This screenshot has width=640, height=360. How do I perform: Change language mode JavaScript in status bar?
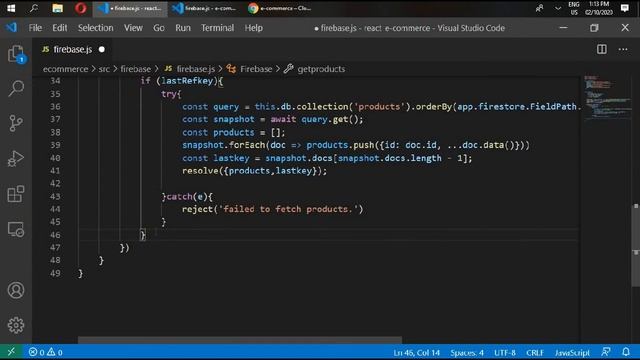click(572, 352)
